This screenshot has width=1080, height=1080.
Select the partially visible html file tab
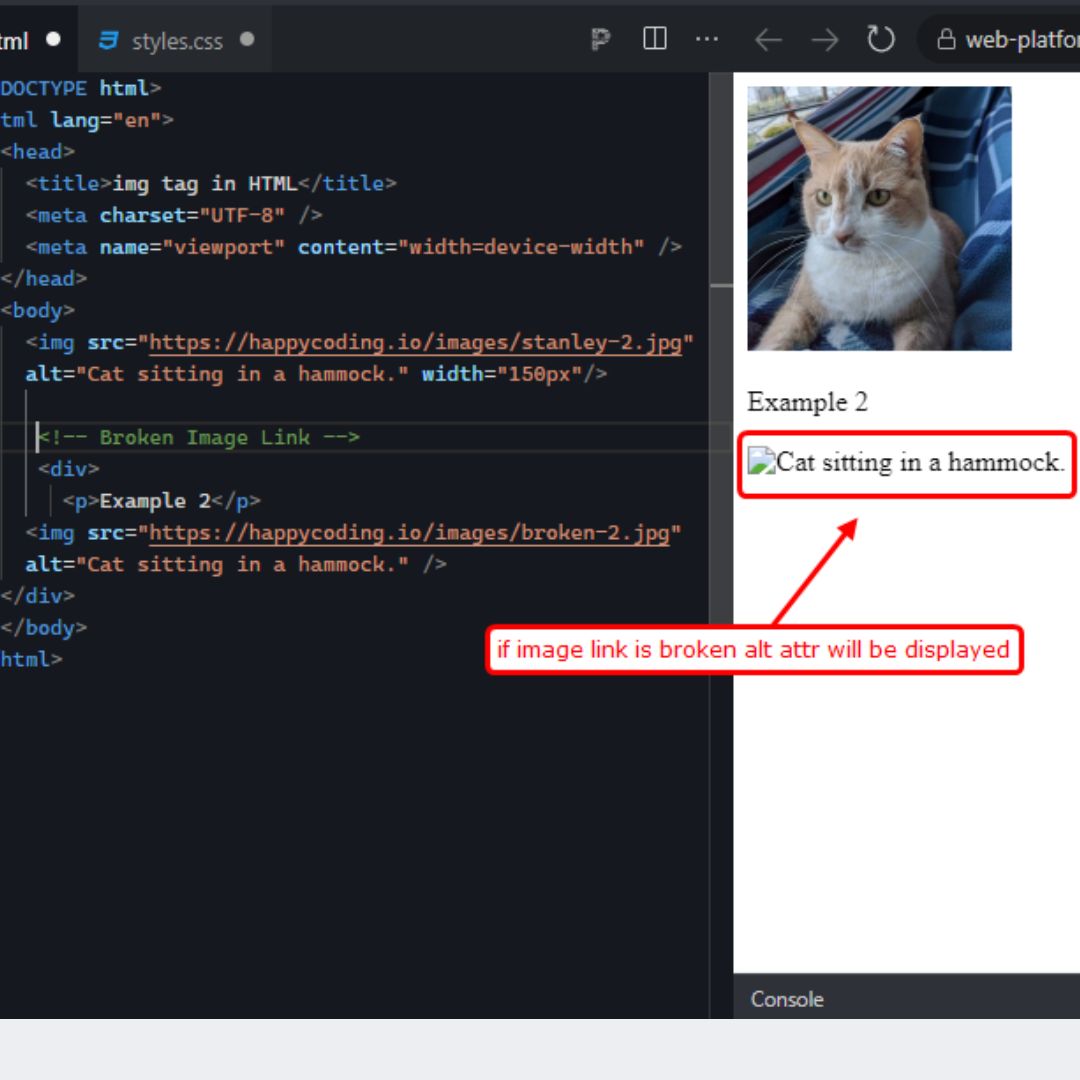click(36, 41)
